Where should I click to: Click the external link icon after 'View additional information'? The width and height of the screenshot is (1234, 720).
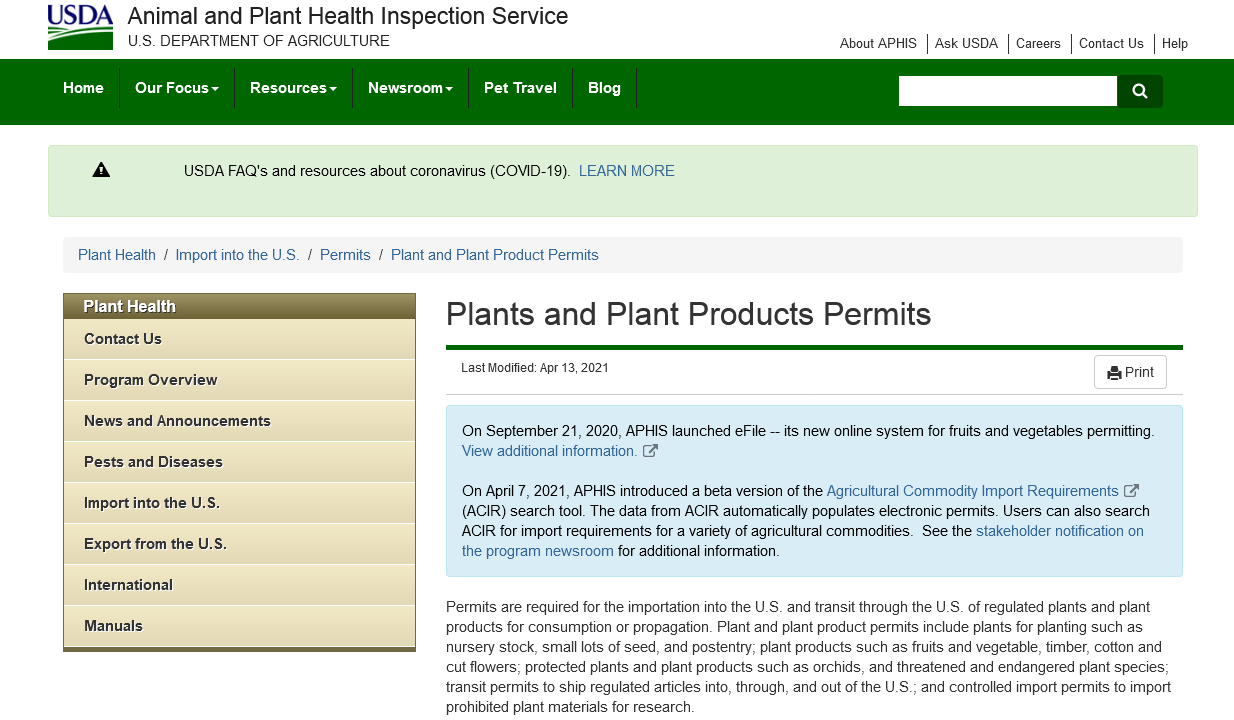pyautogui.click(x=650, y=451)
